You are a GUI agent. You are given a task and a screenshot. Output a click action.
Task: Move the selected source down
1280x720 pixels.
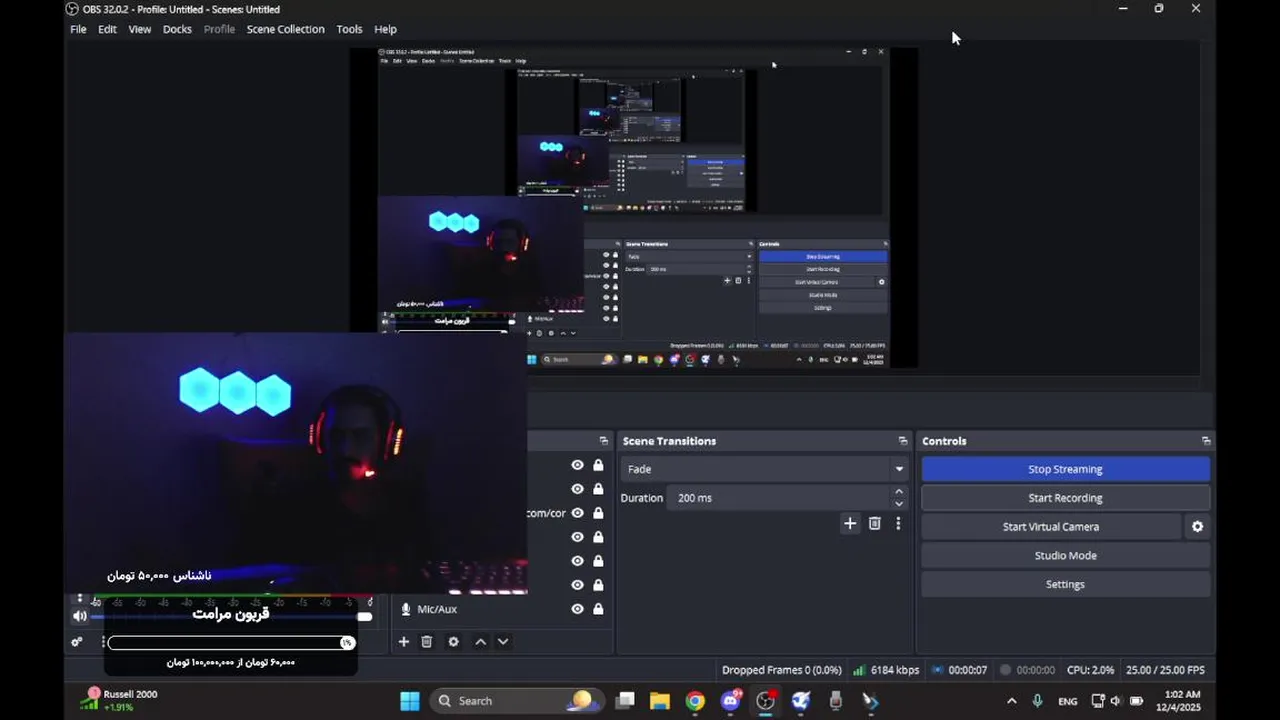pos(503,642)
